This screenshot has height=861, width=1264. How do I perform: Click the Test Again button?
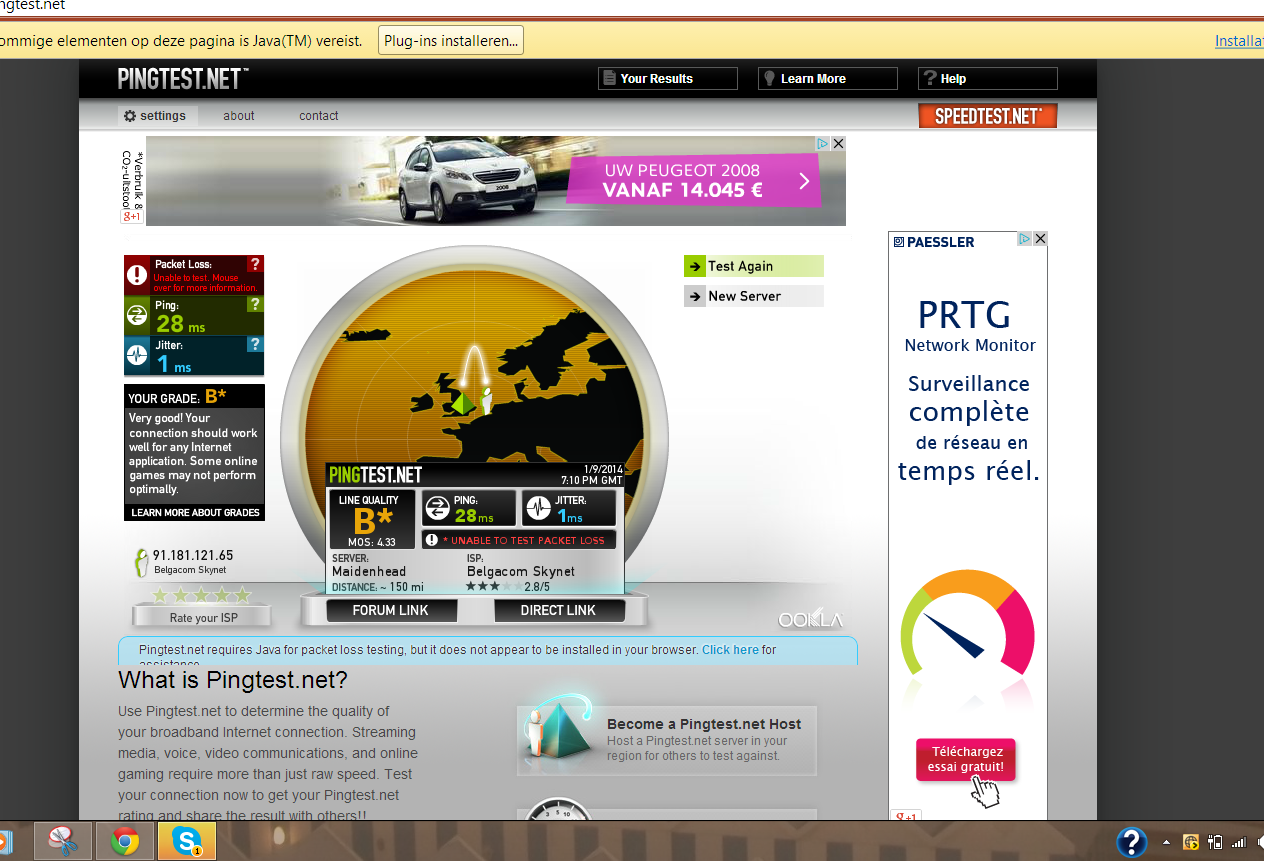pos(753,266)
